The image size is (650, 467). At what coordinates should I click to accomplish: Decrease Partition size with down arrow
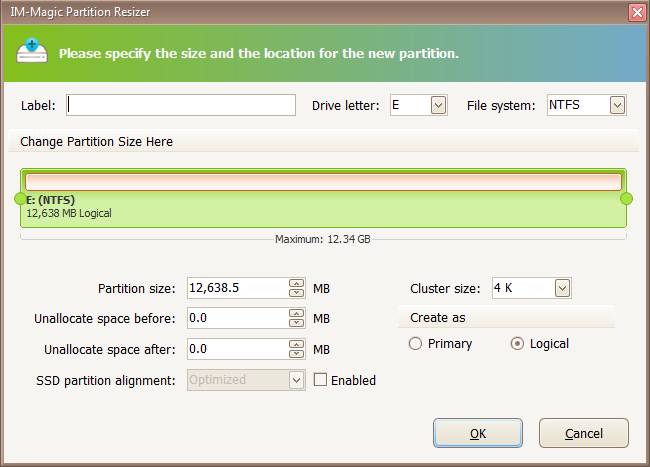point(296,293)
